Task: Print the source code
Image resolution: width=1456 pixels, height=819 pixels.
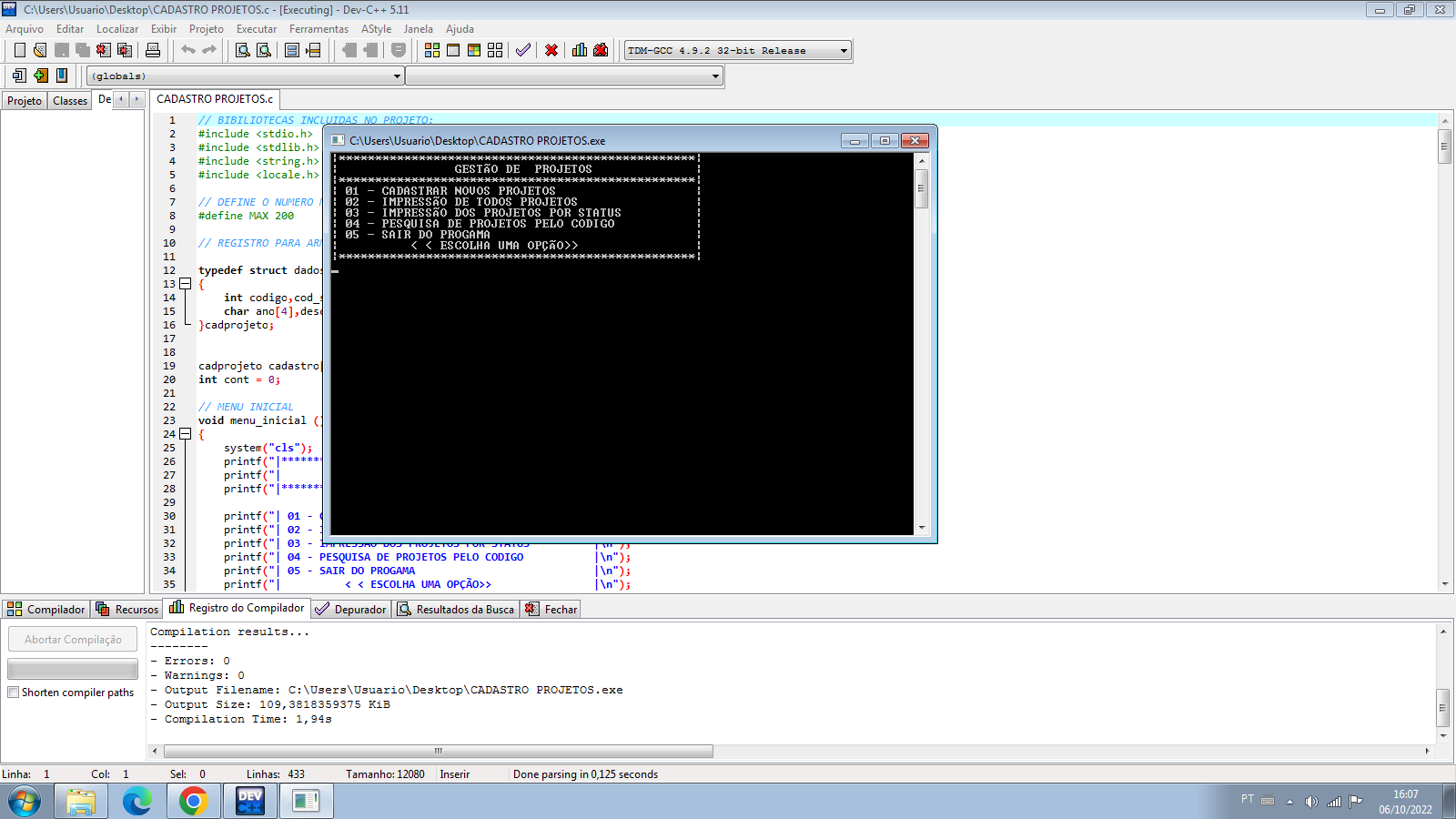Action: [x=151, y=50]
